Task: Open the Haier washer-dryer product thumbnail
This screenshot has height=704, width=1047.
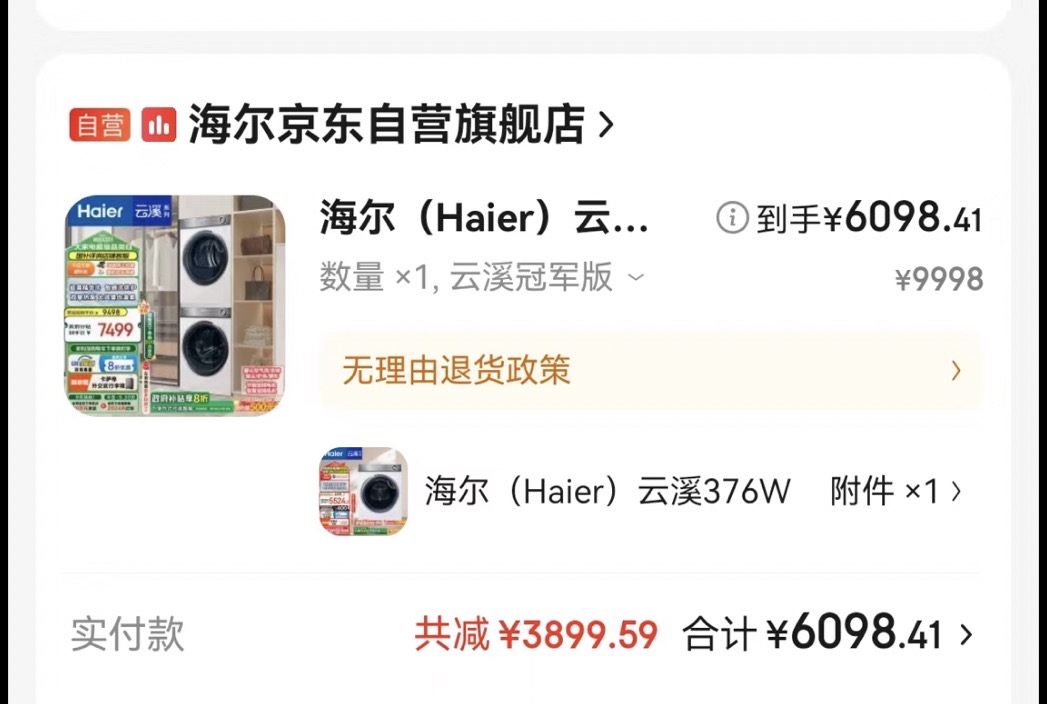Action: 175,305
